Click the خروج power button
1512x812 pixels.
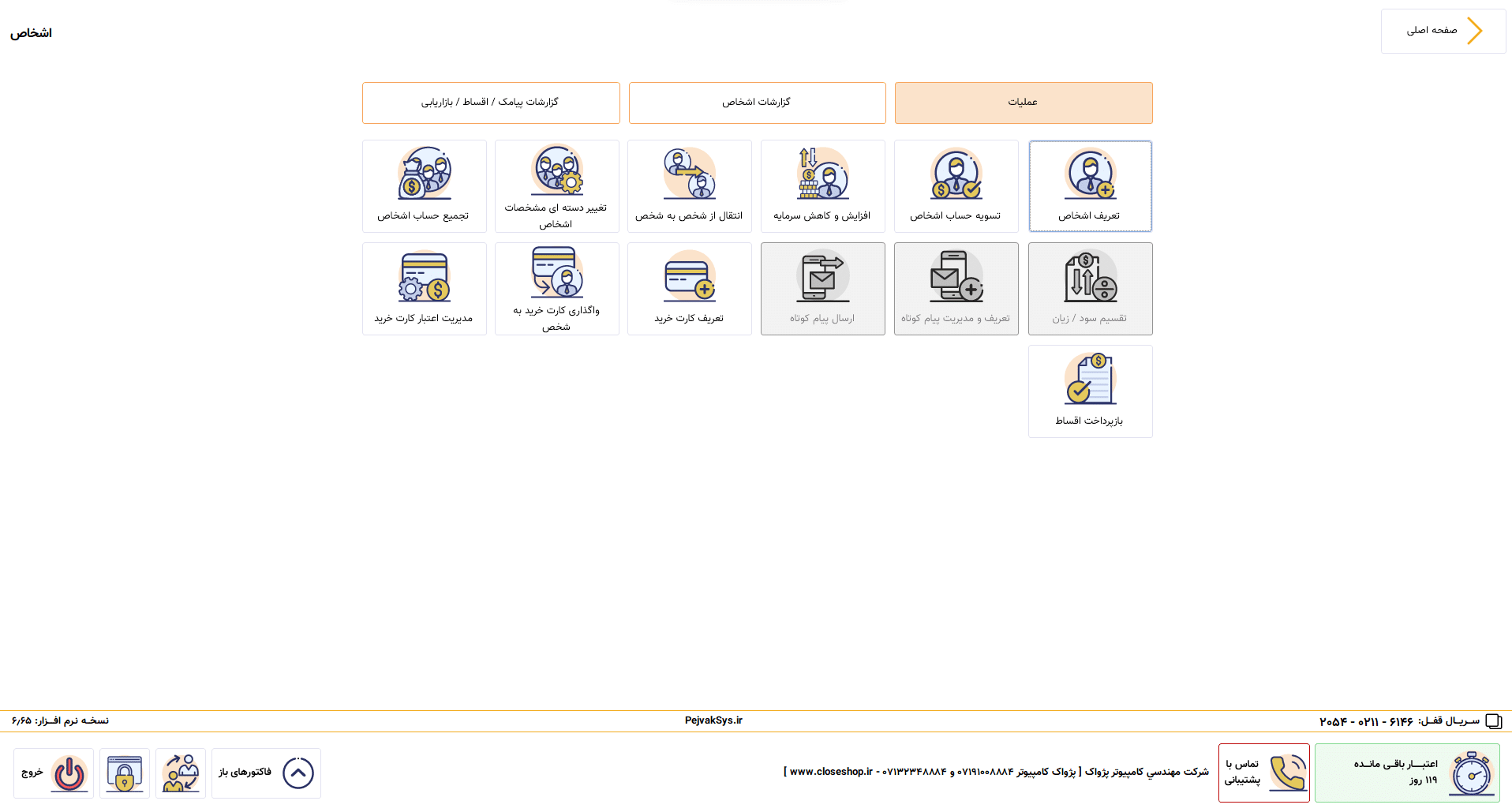pos(54,773)
